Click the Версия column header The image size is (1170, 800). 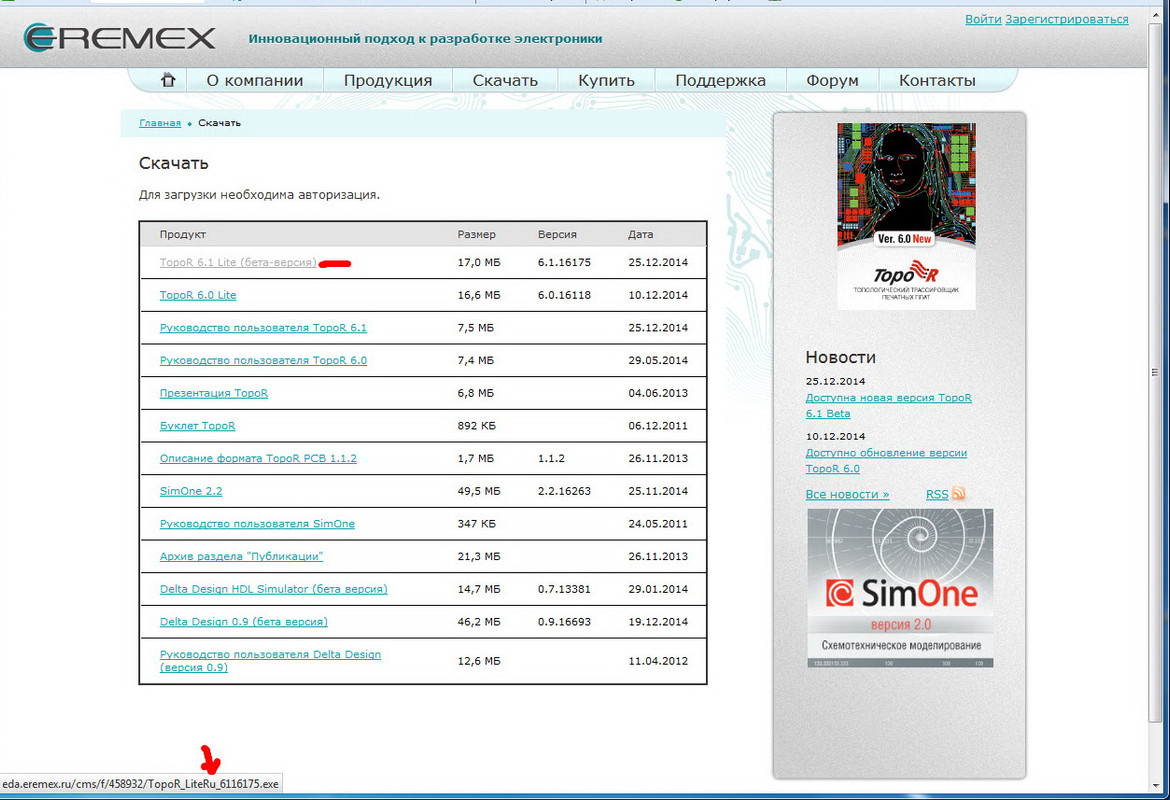click(557, 234)
